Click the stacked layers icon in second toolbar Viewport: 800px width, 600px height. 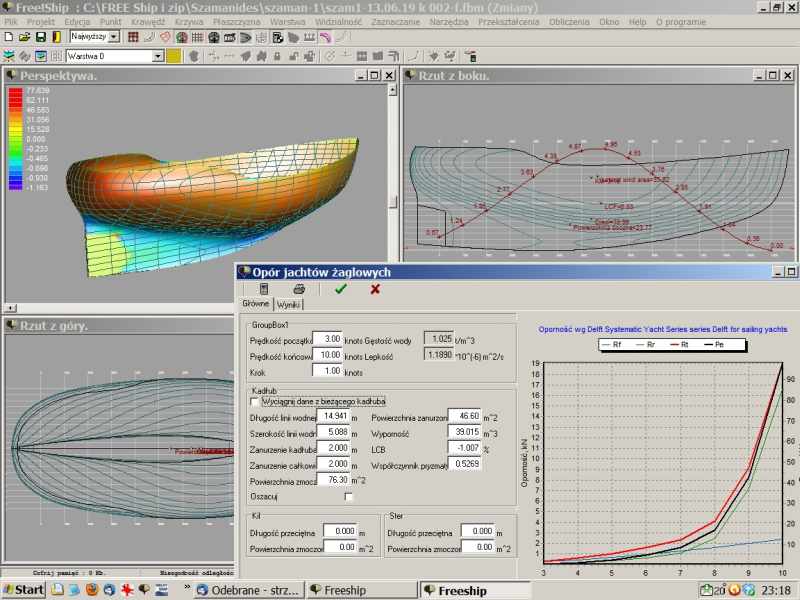click(x=9, y=56)
